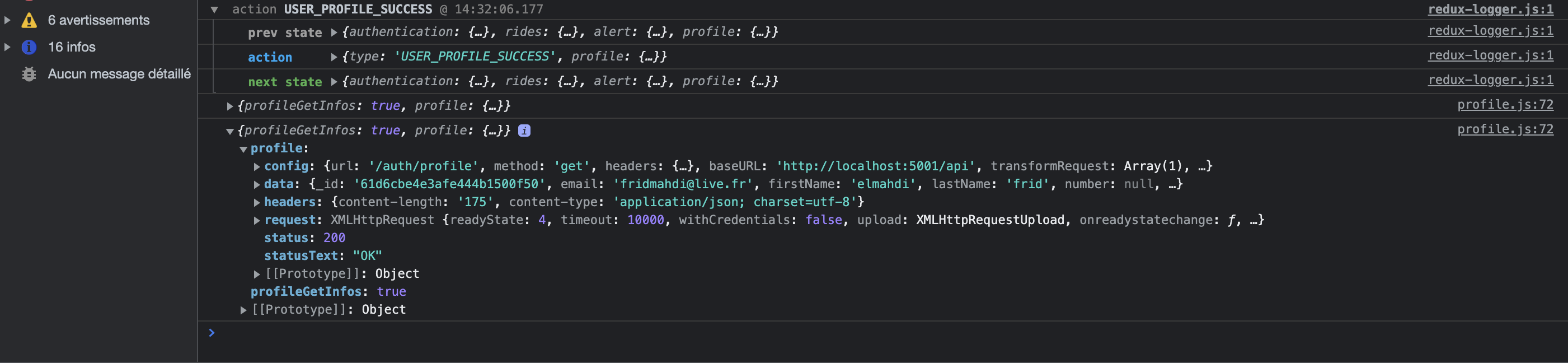The height and width of the screenshot is (363, 1568).
Task: Open profile.js:72 link on expanded object row
Action: pyautogui.click(x=1505, y=129)
